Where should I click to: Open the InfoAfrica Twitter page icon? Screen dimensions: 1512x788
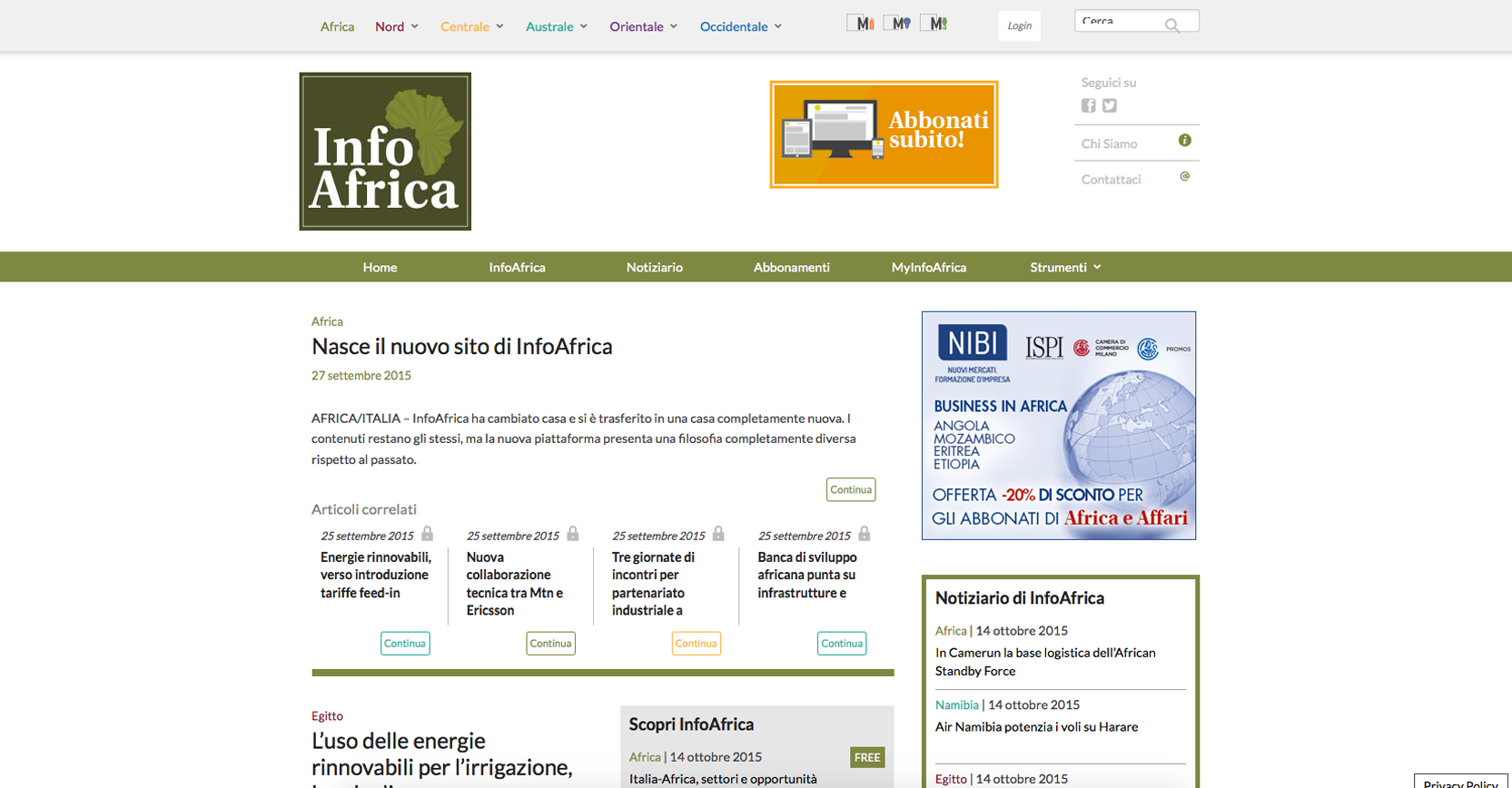[x=1110, y=105]
